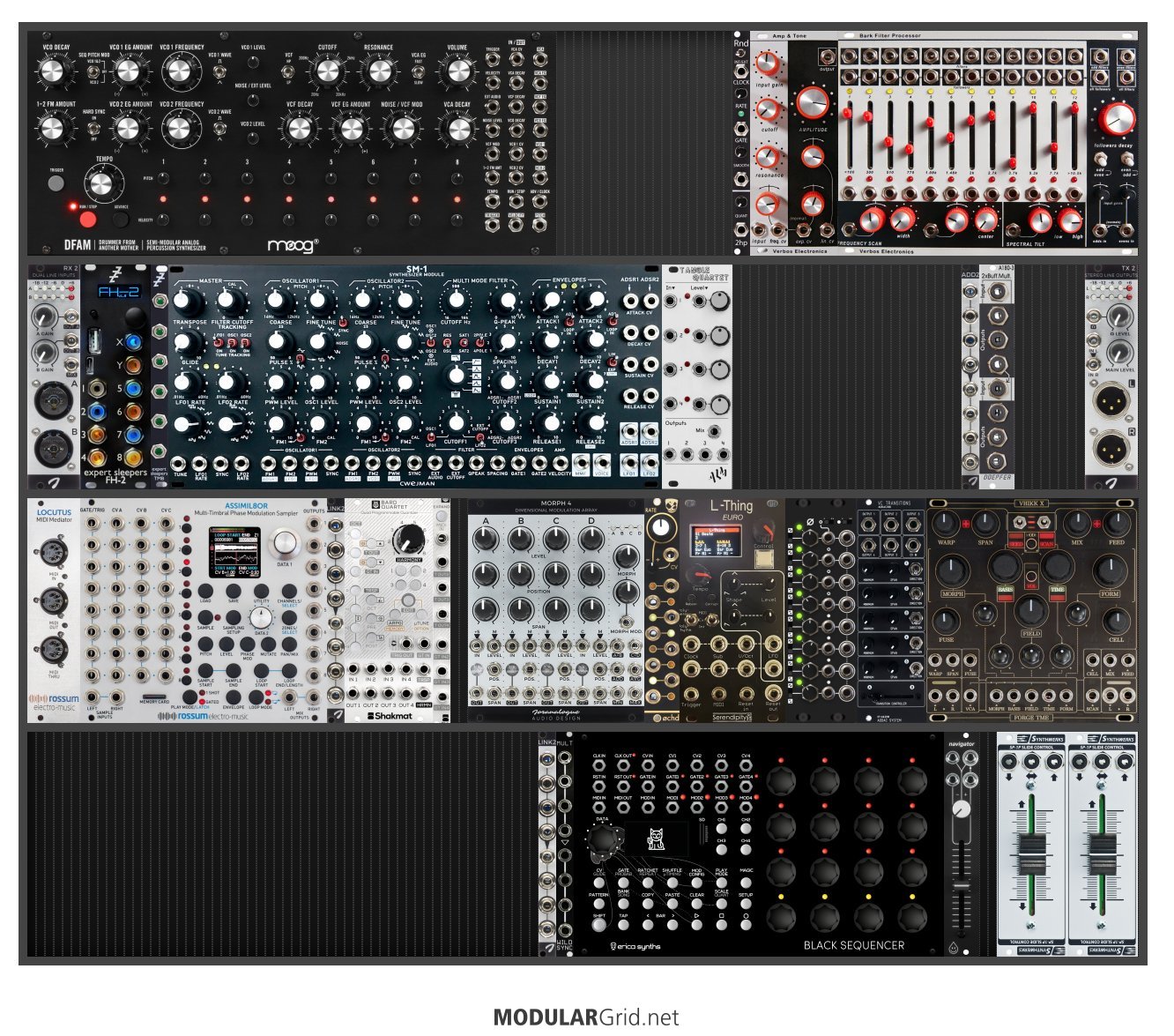Viewport: 1174px width, 1036px height.
Task: Flip the VCO 2 WAVE switch
Action: point(219,128)
